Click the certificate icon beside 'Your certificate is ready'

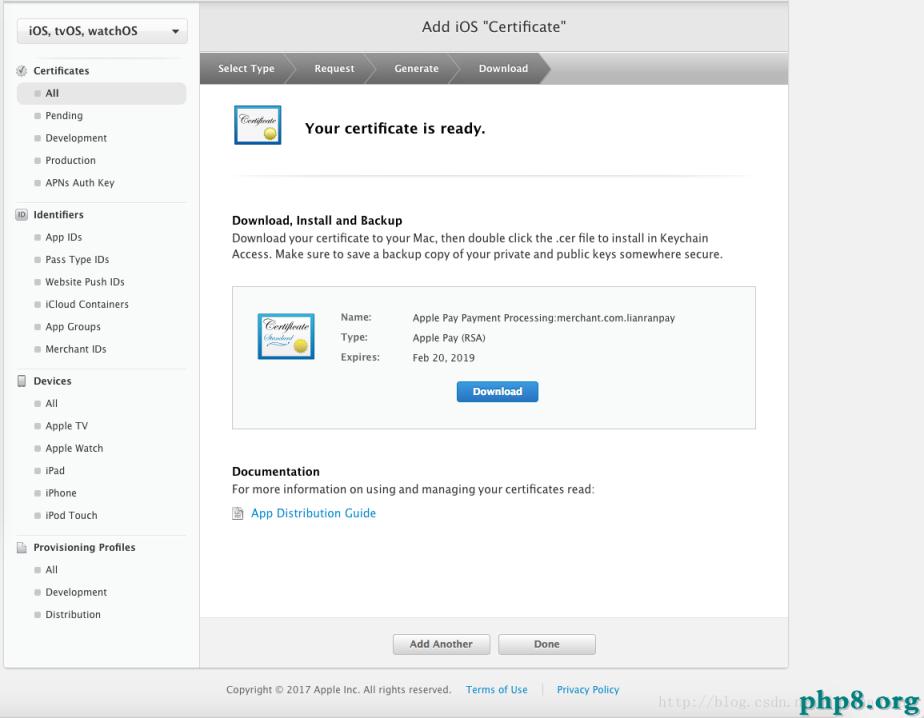tap(257, 126)
